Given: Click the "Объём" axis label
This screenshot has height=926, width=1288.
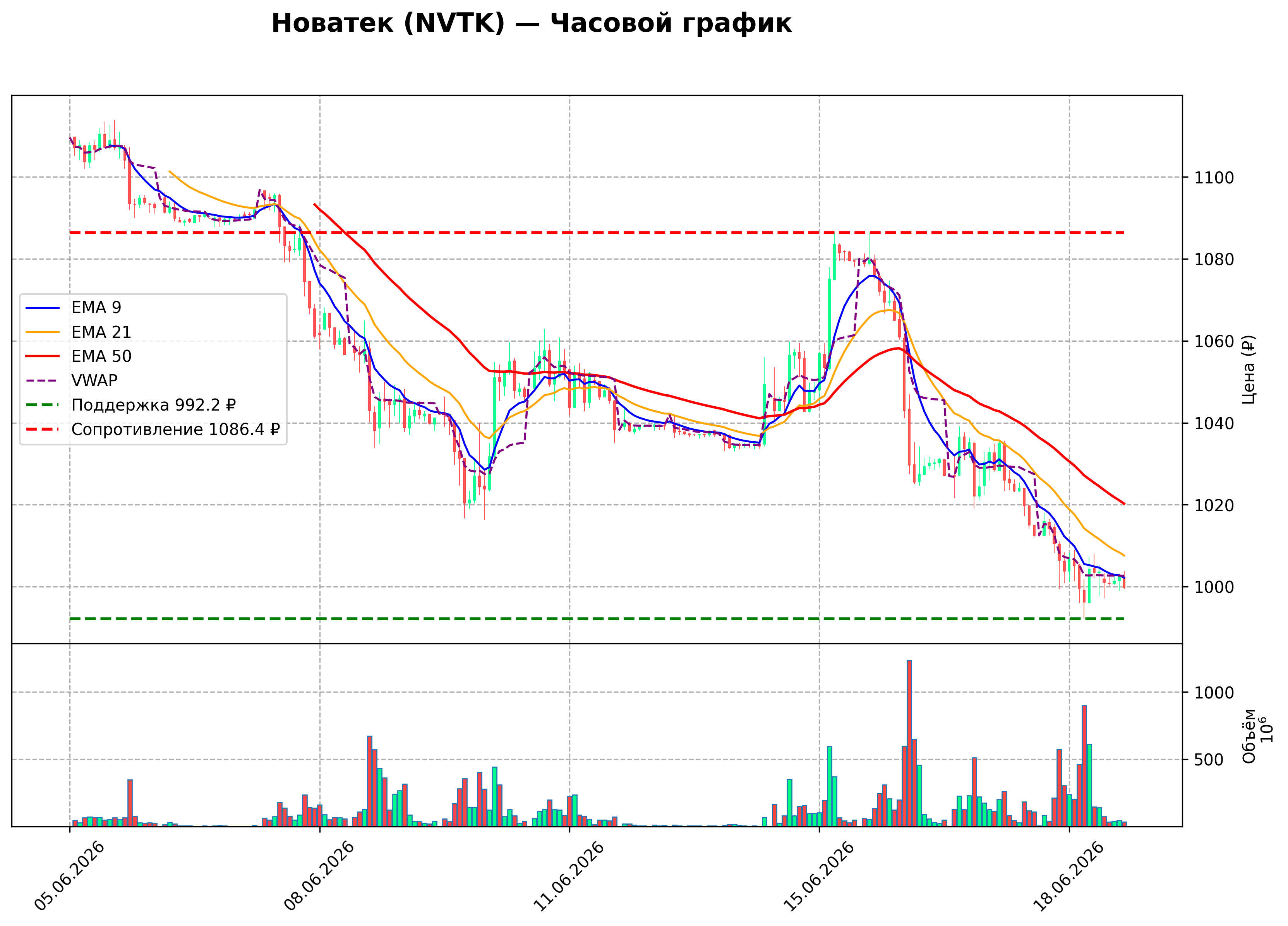Looking at the screenshot, I should coord(1249,736).
